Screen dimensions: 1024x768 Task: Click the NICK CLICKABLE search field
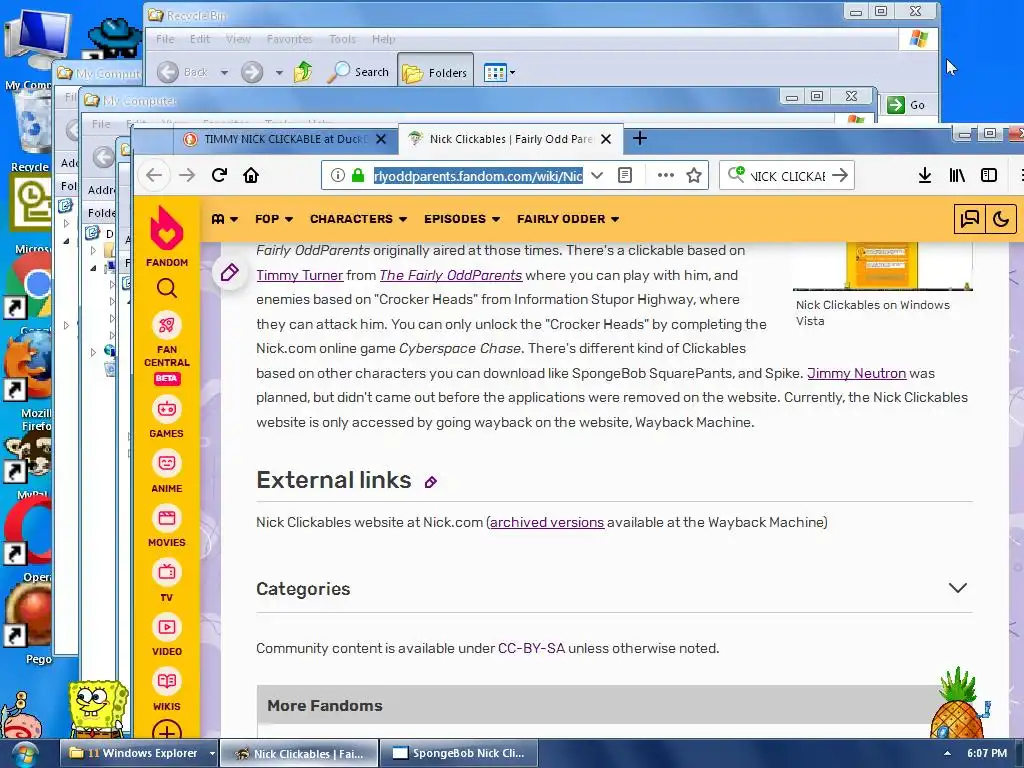click(x=787, y=176)
